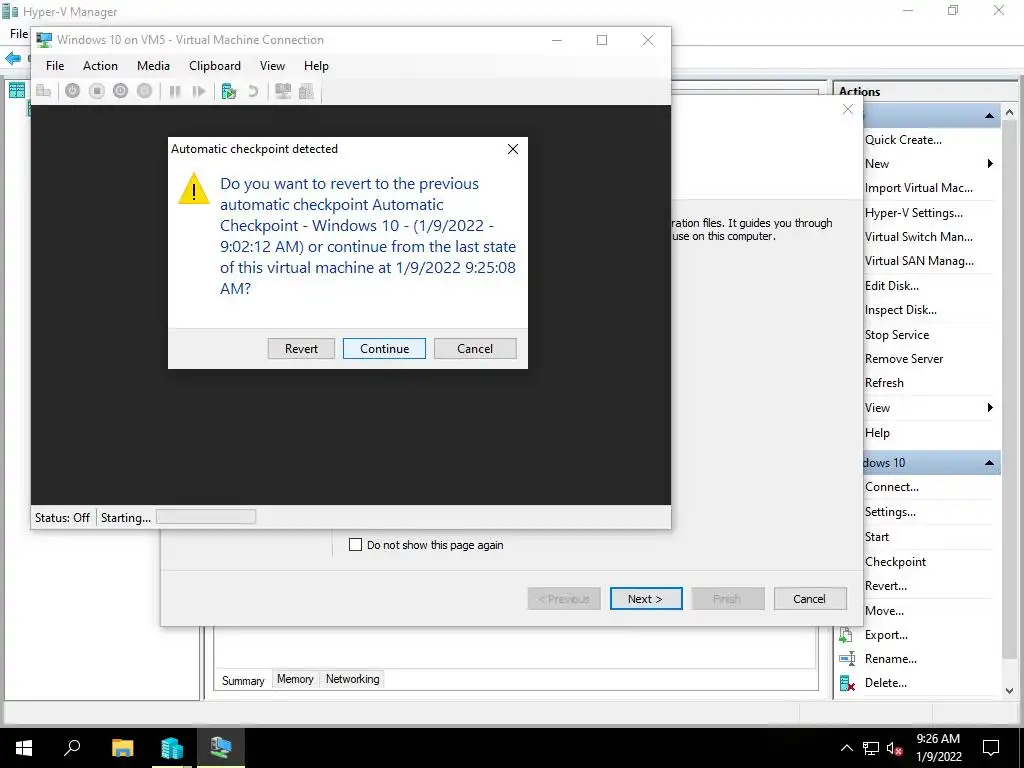The width and height of the screenshot is (1024, 768).
Task: Open the View menu in VM Connection
Action: pos(272,65)
